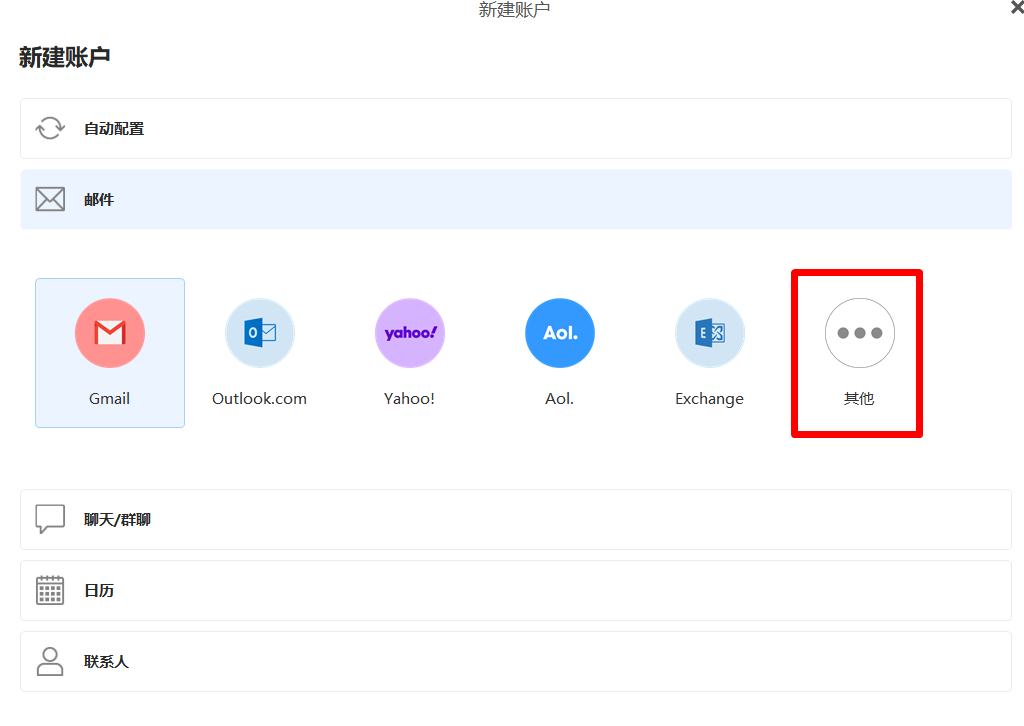The width and height of the screenshot is (1024, 726).
Task: Click the Yahoo! label text
Action: pos(409,399)
